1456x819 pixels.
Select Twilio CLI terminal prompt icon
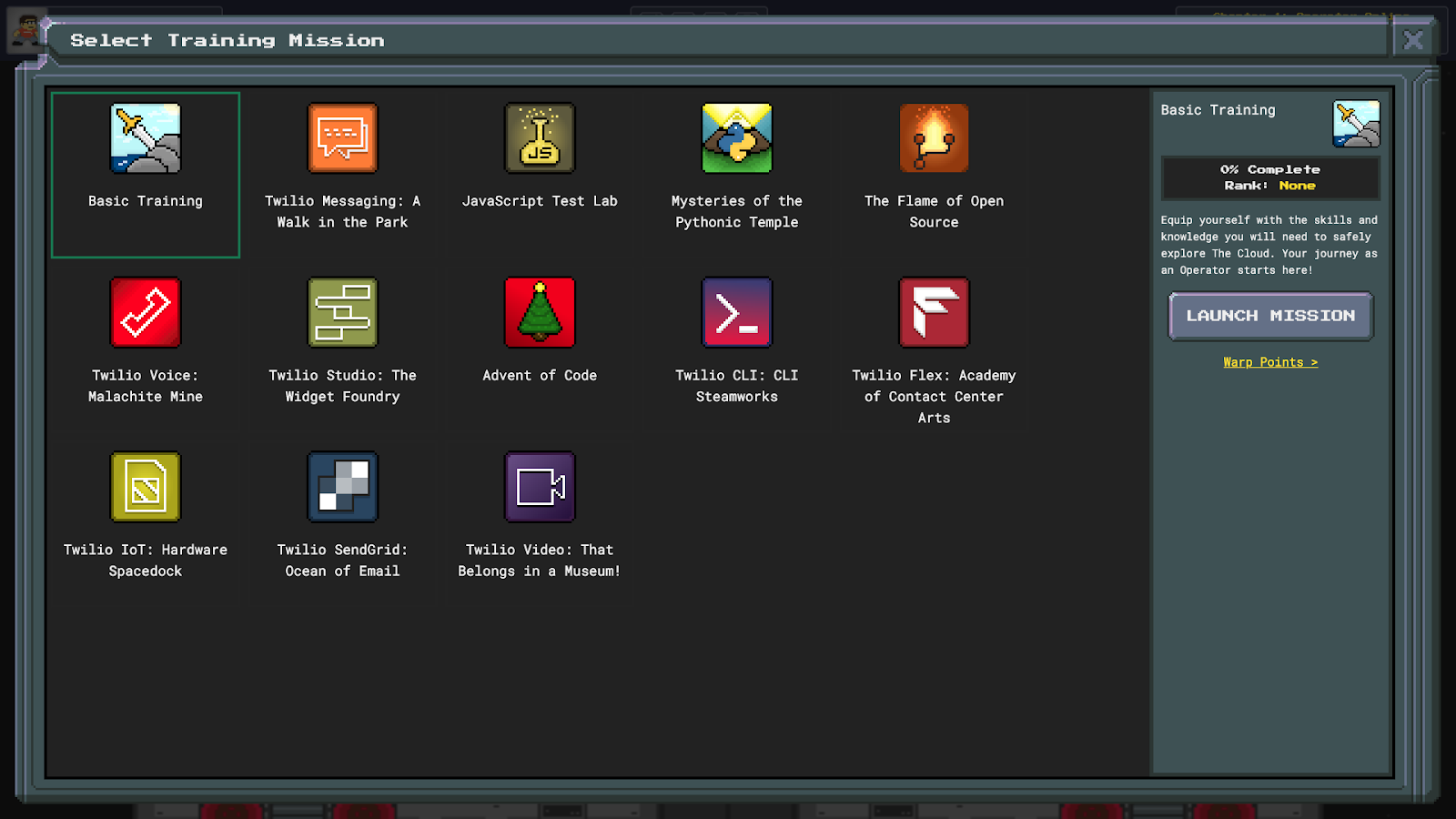pos(737,313)
